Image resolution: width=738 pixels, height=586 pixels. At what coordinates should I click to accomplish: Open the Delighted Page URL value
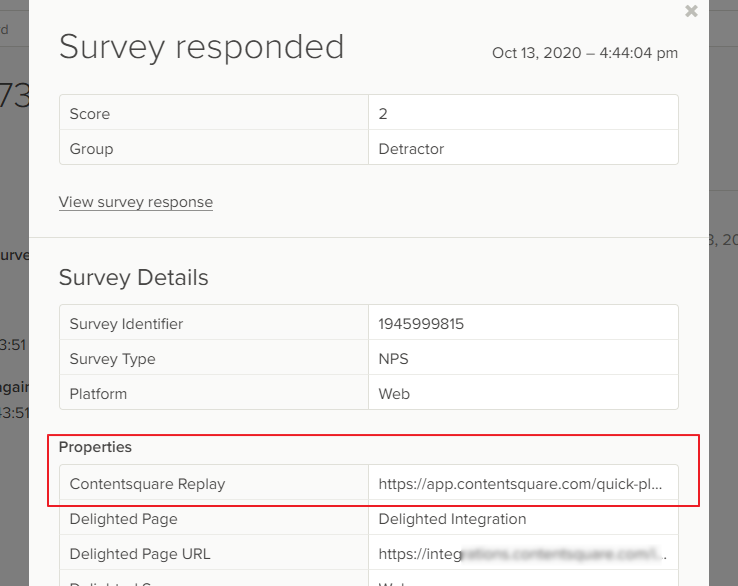point(522,554)
